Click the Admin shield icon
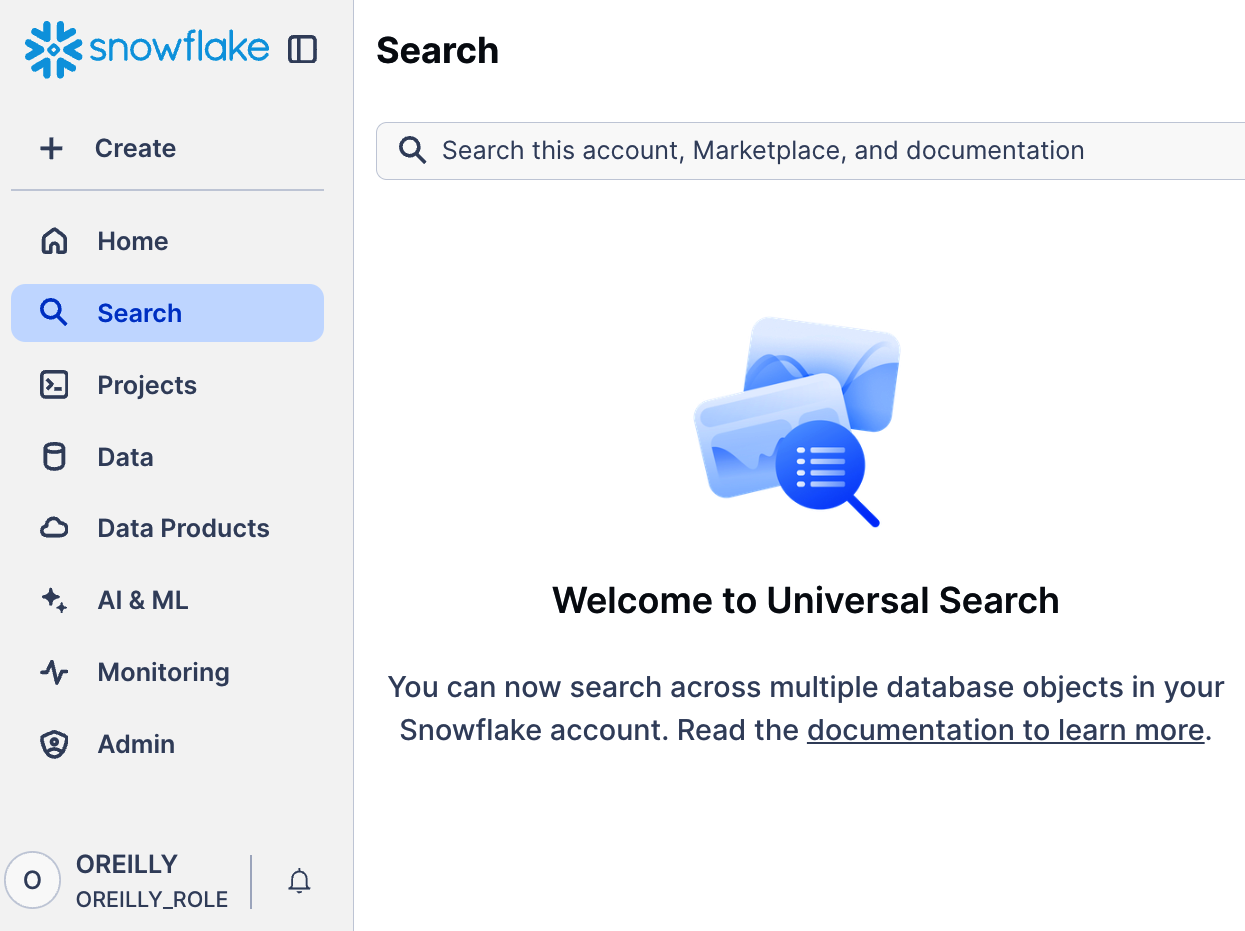 click(x=54, y=744)
